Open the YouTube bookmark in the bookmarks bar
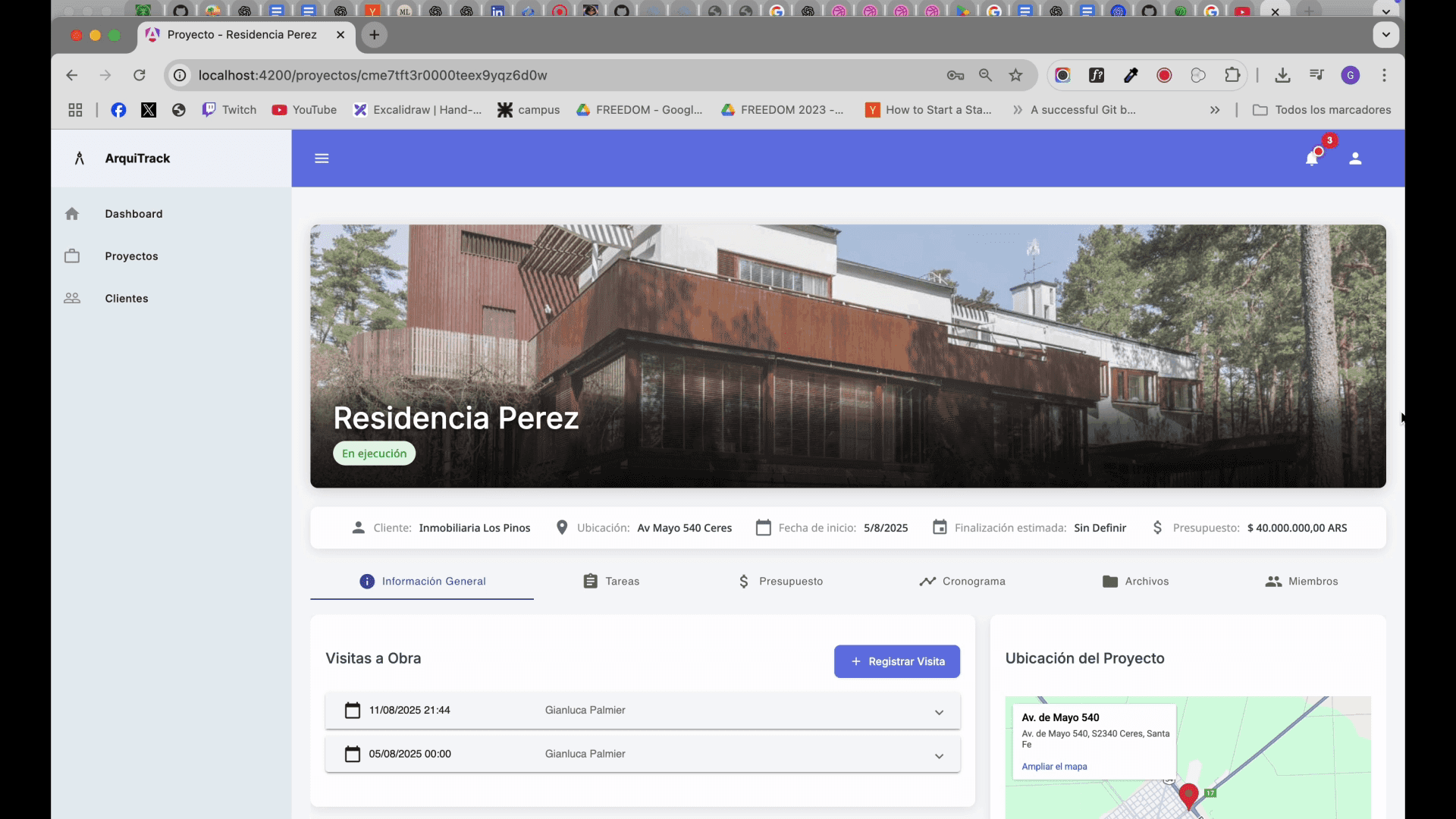The image size is (1456, 819). 303,109
